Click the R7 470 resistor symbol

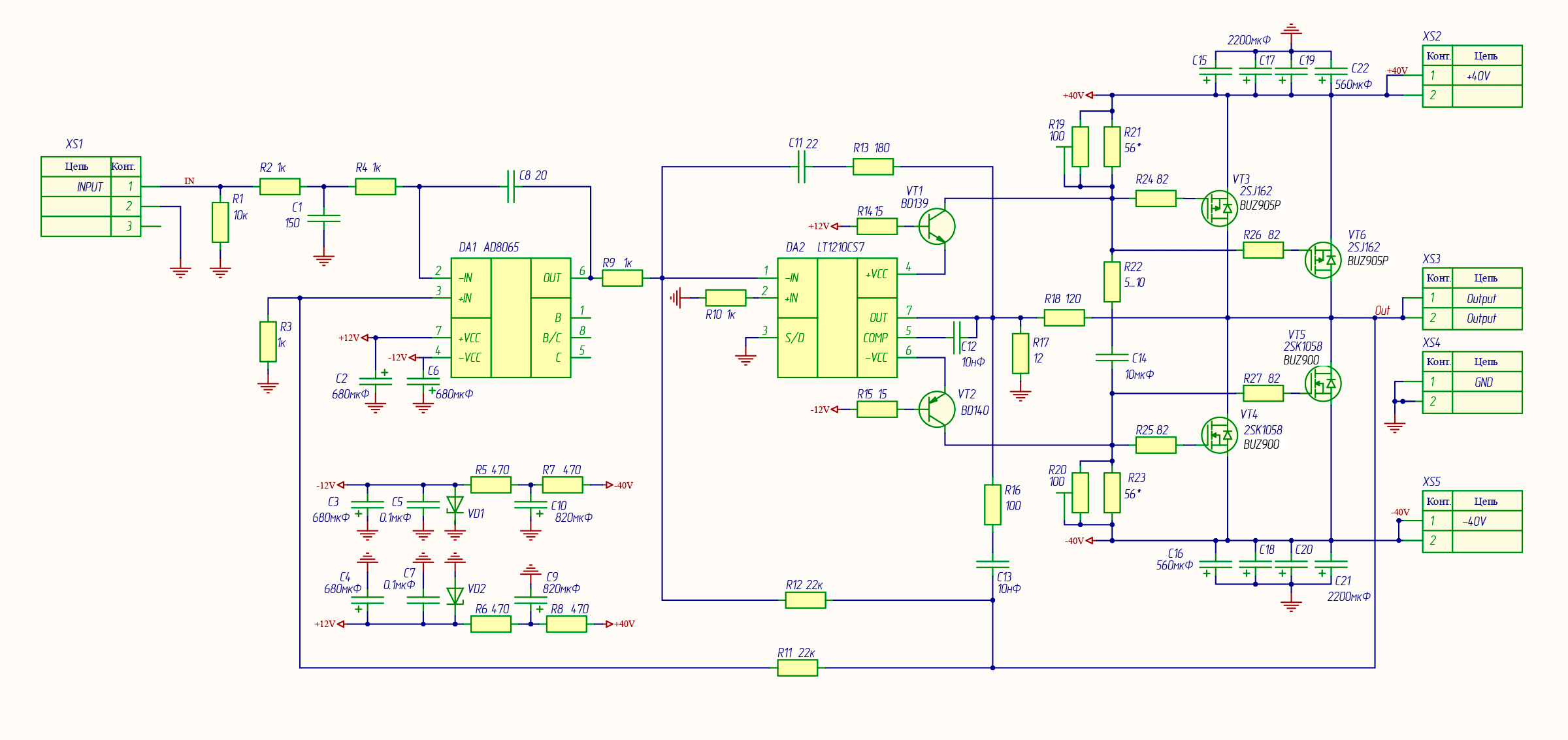click(x=563, y=485)
